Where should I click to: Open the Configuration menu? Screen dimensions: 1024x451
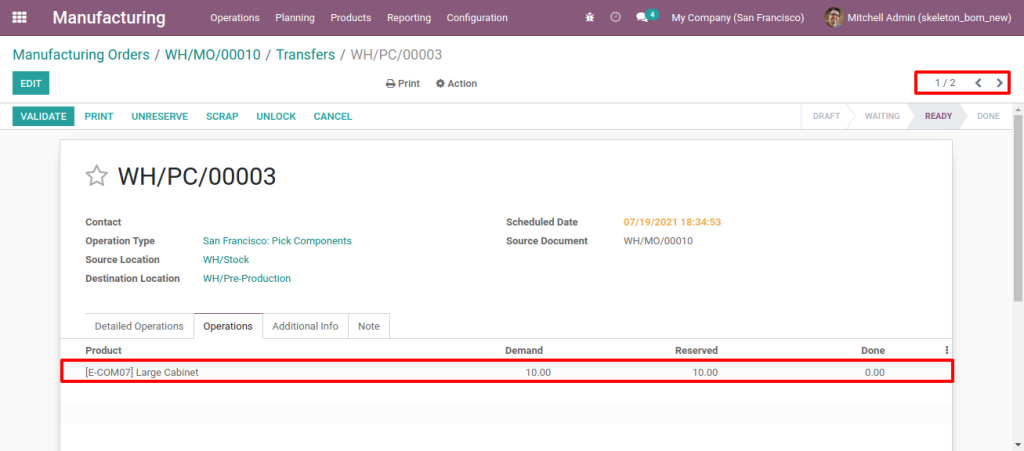click(x=476, y=18)
